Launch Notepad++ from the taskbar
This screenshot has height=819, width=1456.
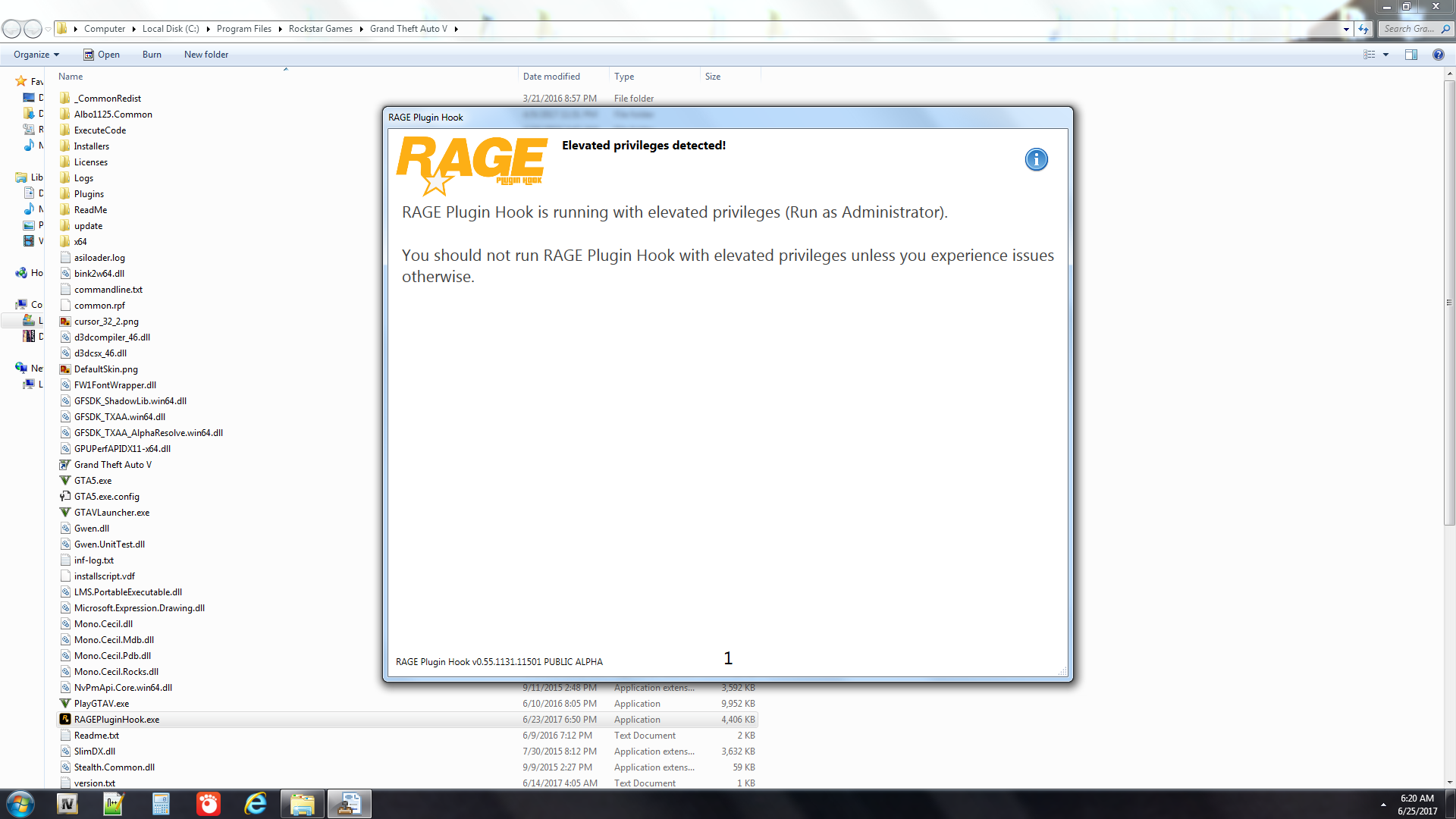coord(114,804)
